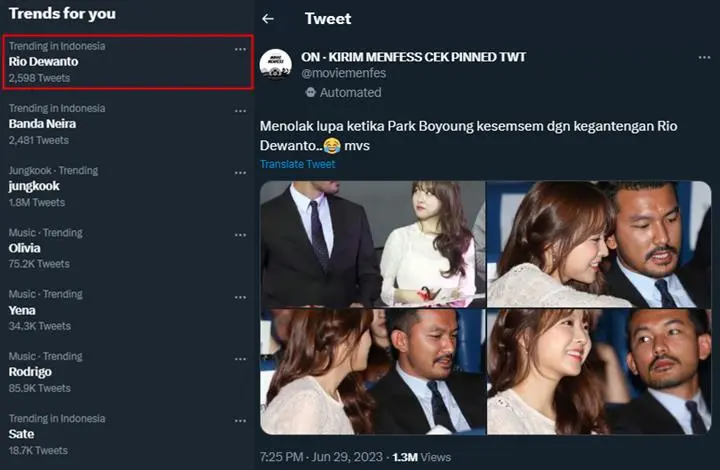Click the moviemenfes profile avatar
The height and width of the screenshot is (470, 720).
pyautogui.click(x=276, y=64)
